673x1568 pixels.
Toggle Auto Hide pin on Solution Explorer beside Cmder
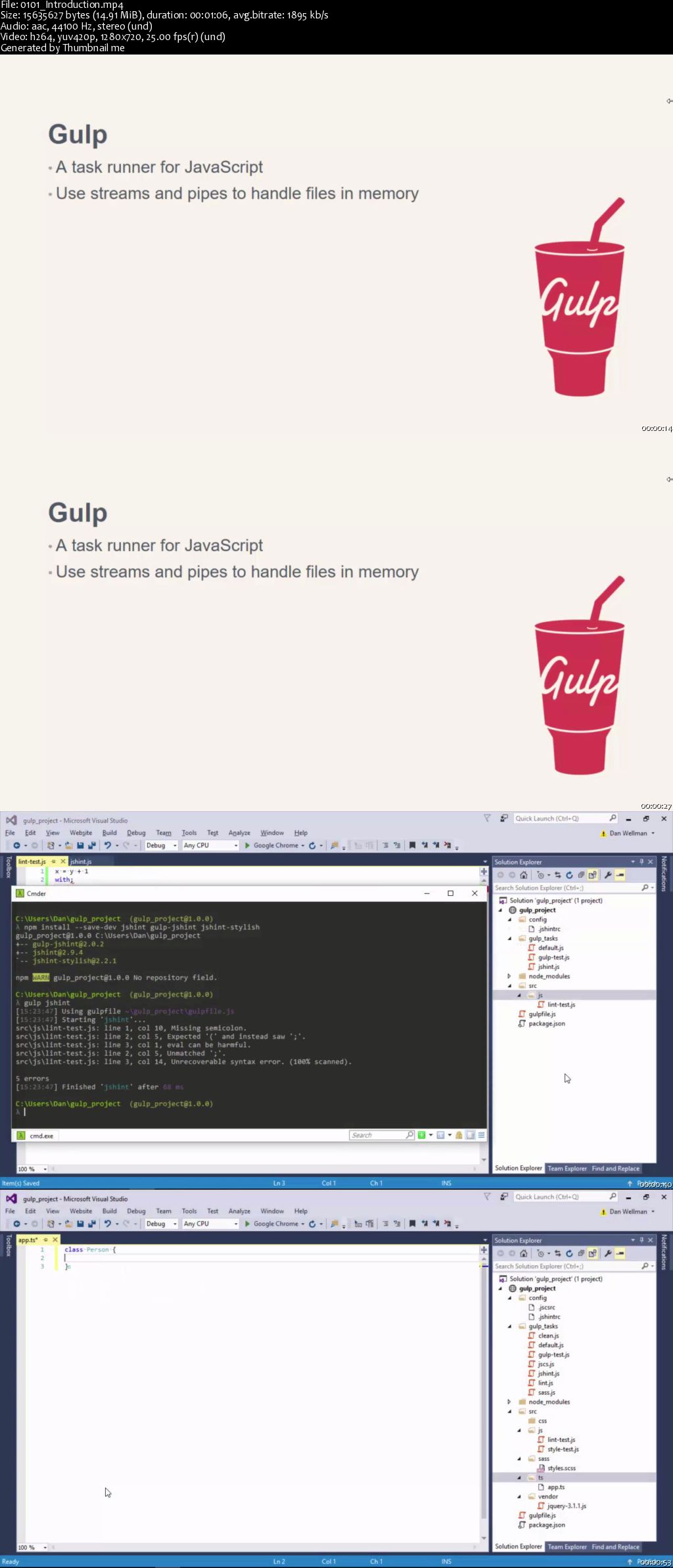(641, 862)
